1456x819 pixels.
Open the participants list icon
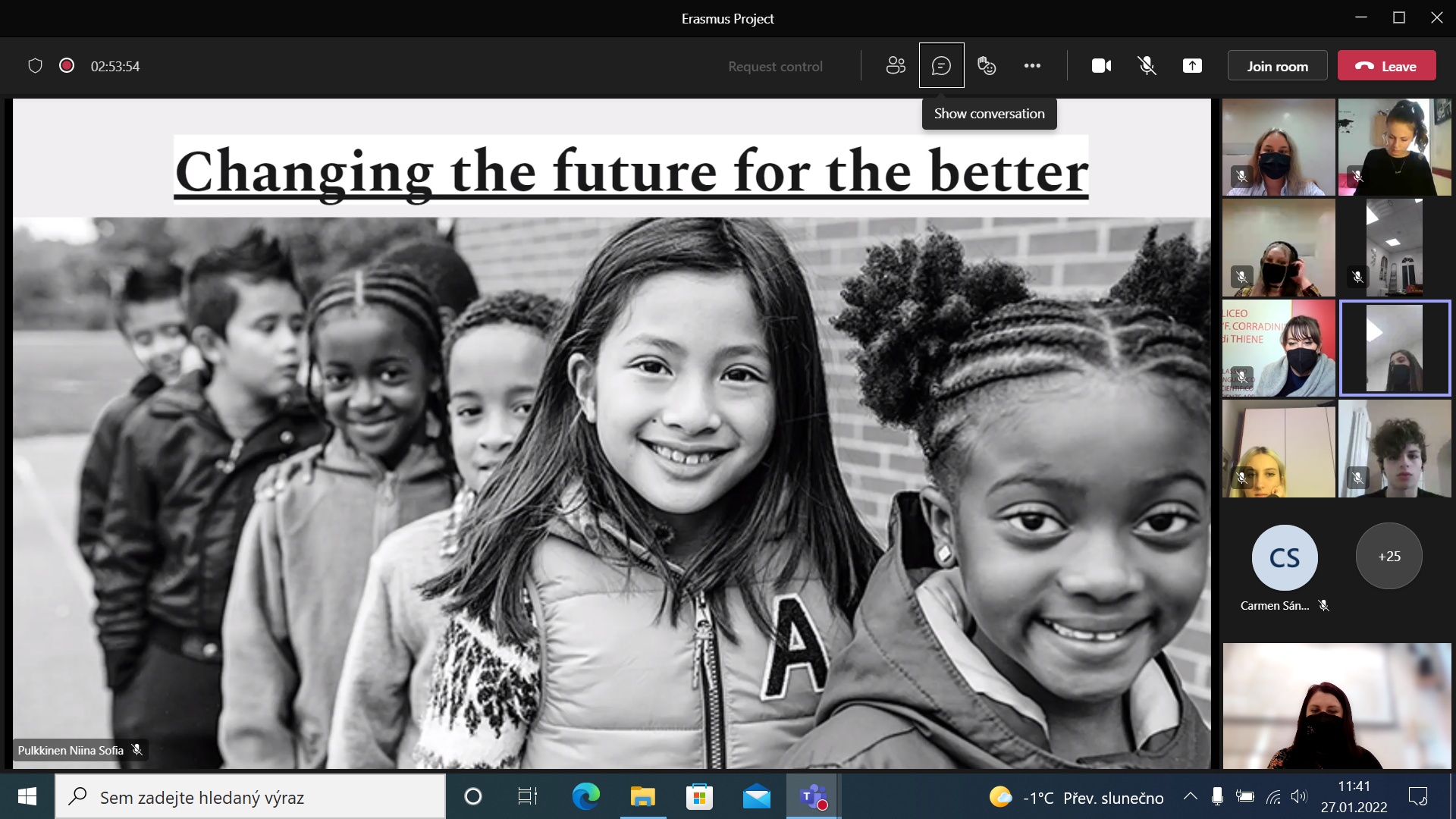(x=896, y=66)
